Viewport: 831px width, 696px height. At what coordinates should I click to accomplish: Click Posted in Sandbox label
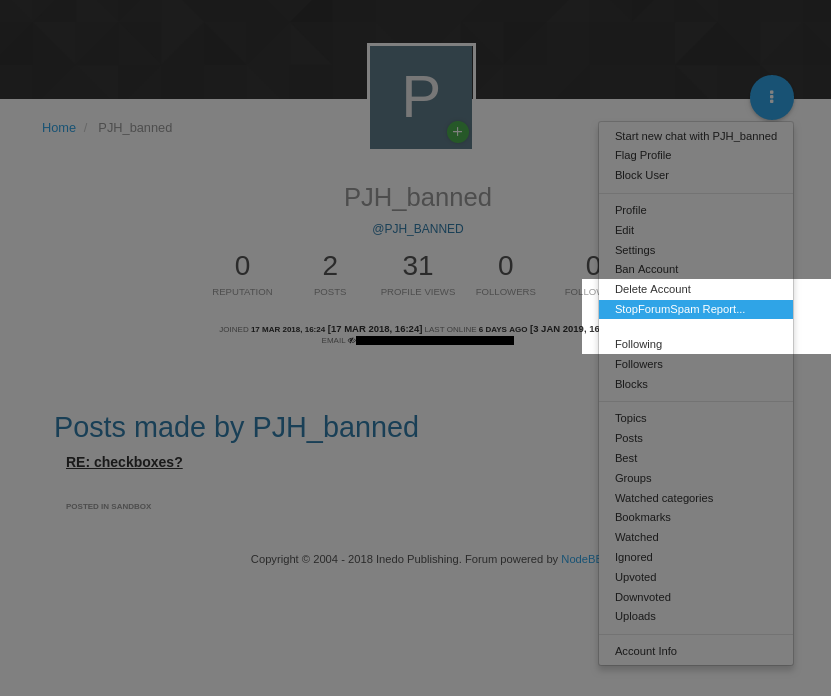pyautogui.click(x=109, y=507)
